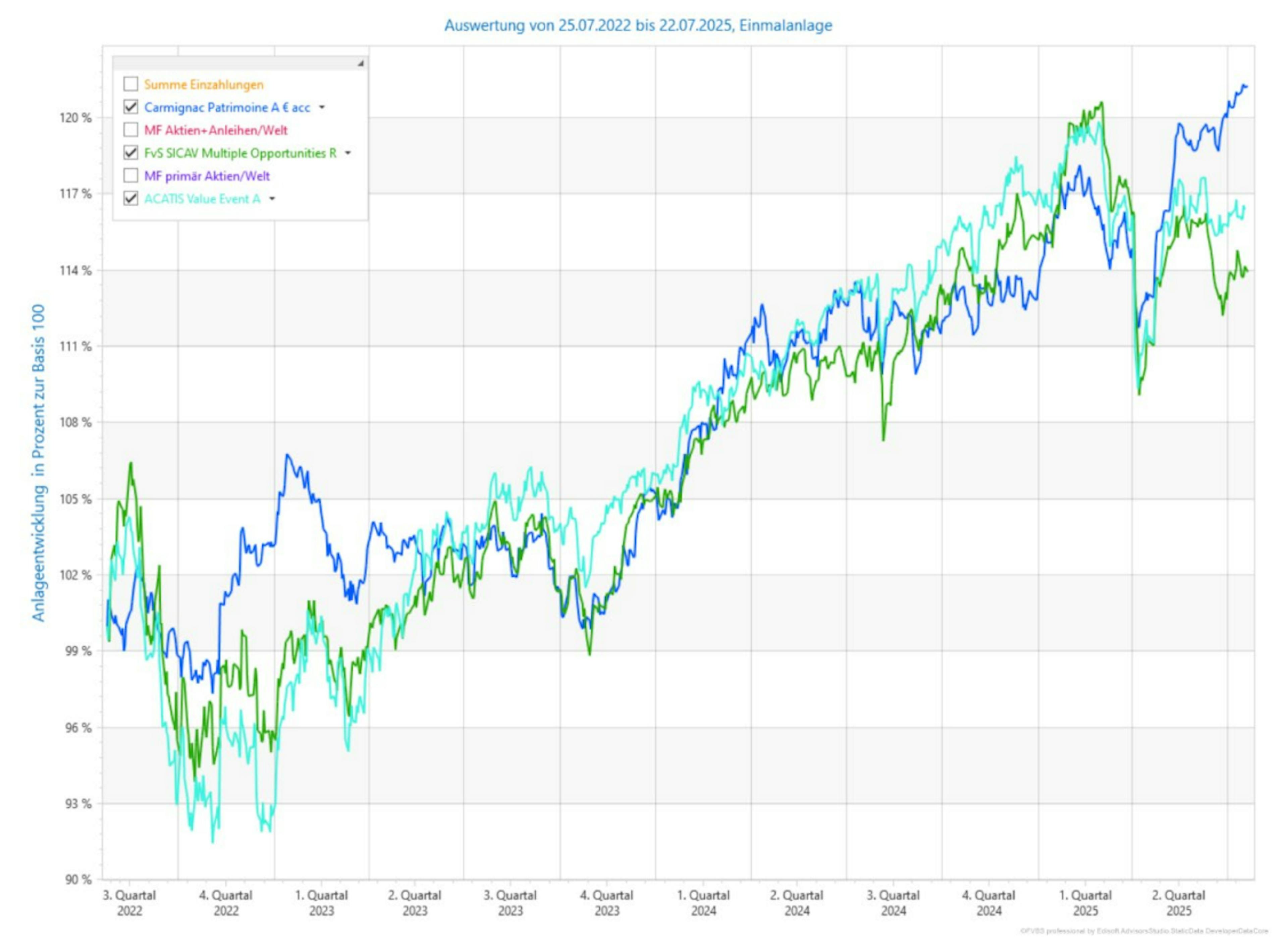Click the MF Aktien+Anleihen/Welt legend text
Viewport: 1288px width, 942px height.
(x=216, y=130)
